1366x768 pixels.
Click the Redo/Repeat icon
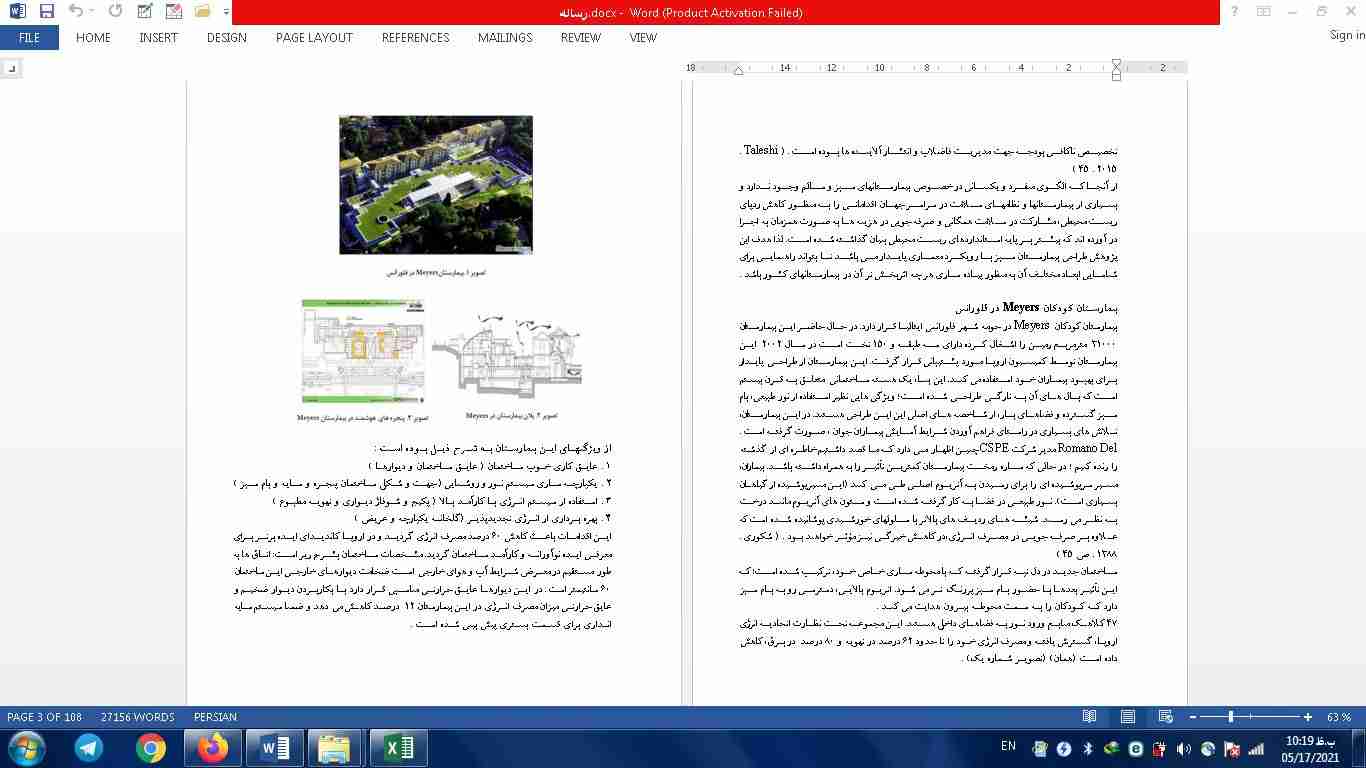pyautogui.click(x=115, y=12)
